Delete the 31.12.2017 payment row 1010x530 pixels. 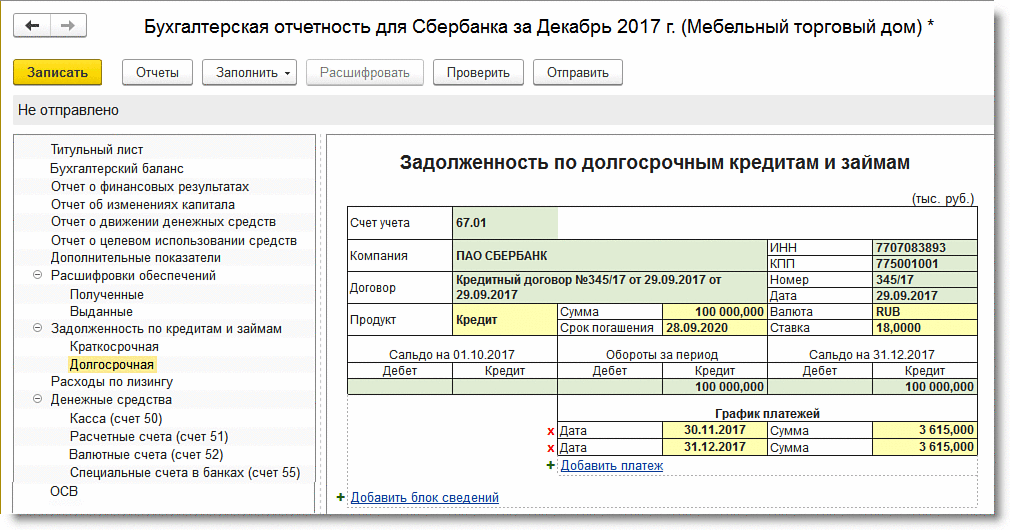550,448
